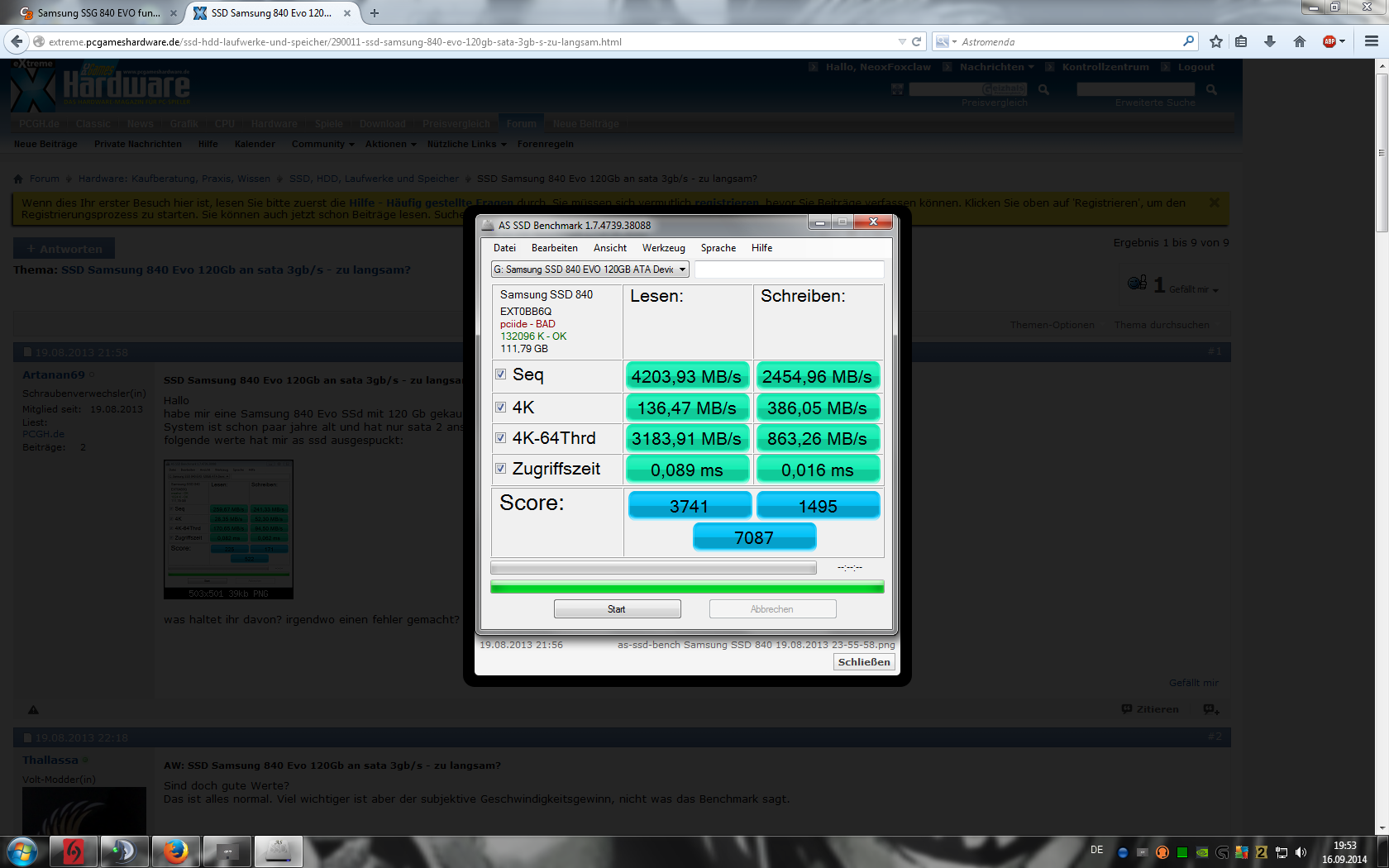Open the Firefox hamburger menu
The image size is (1389, 868).
pyautogui.click(x=1372, y=41)
